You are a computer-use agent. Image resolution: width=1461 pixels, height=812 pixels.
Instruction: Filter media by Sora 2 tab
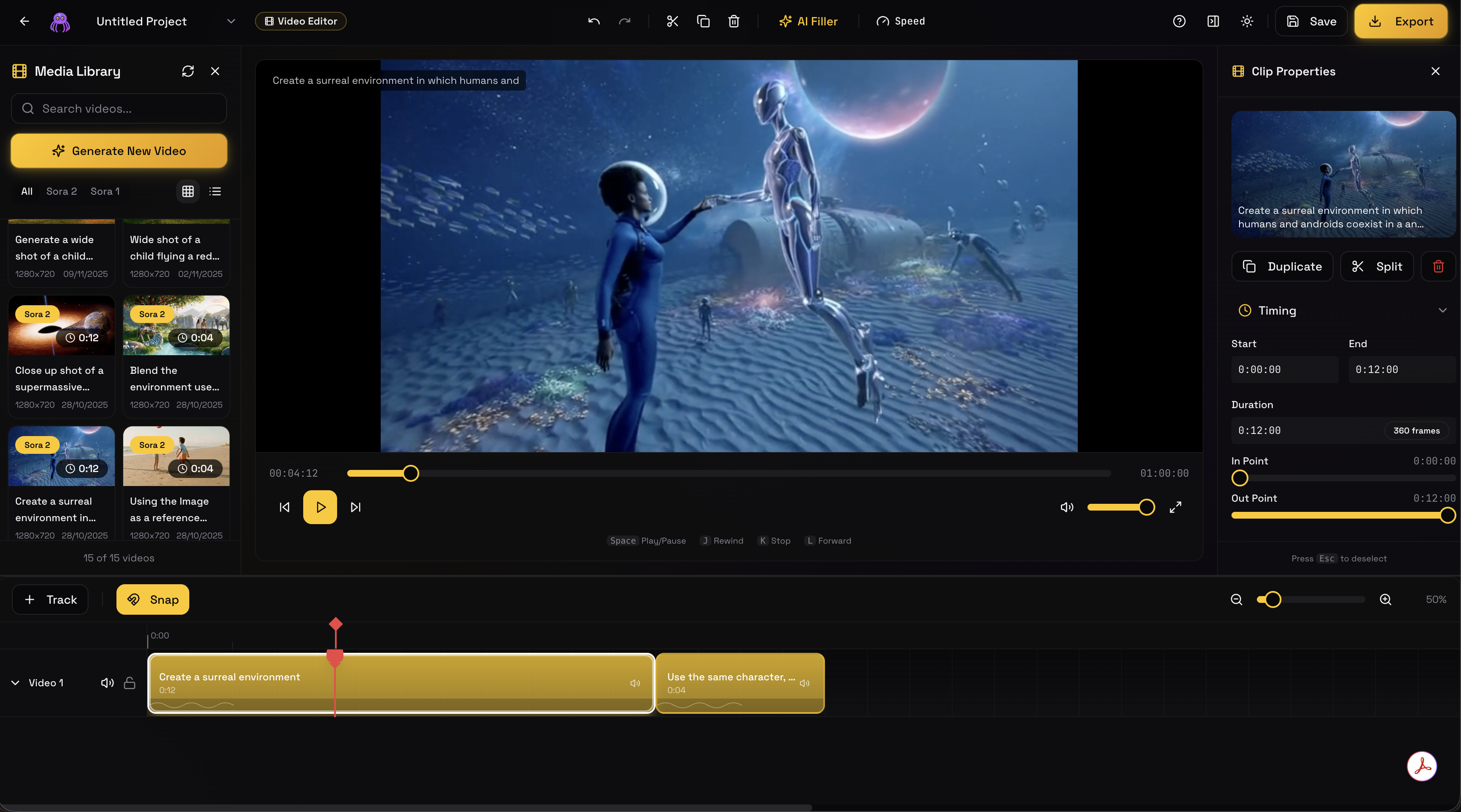[61, 191]
